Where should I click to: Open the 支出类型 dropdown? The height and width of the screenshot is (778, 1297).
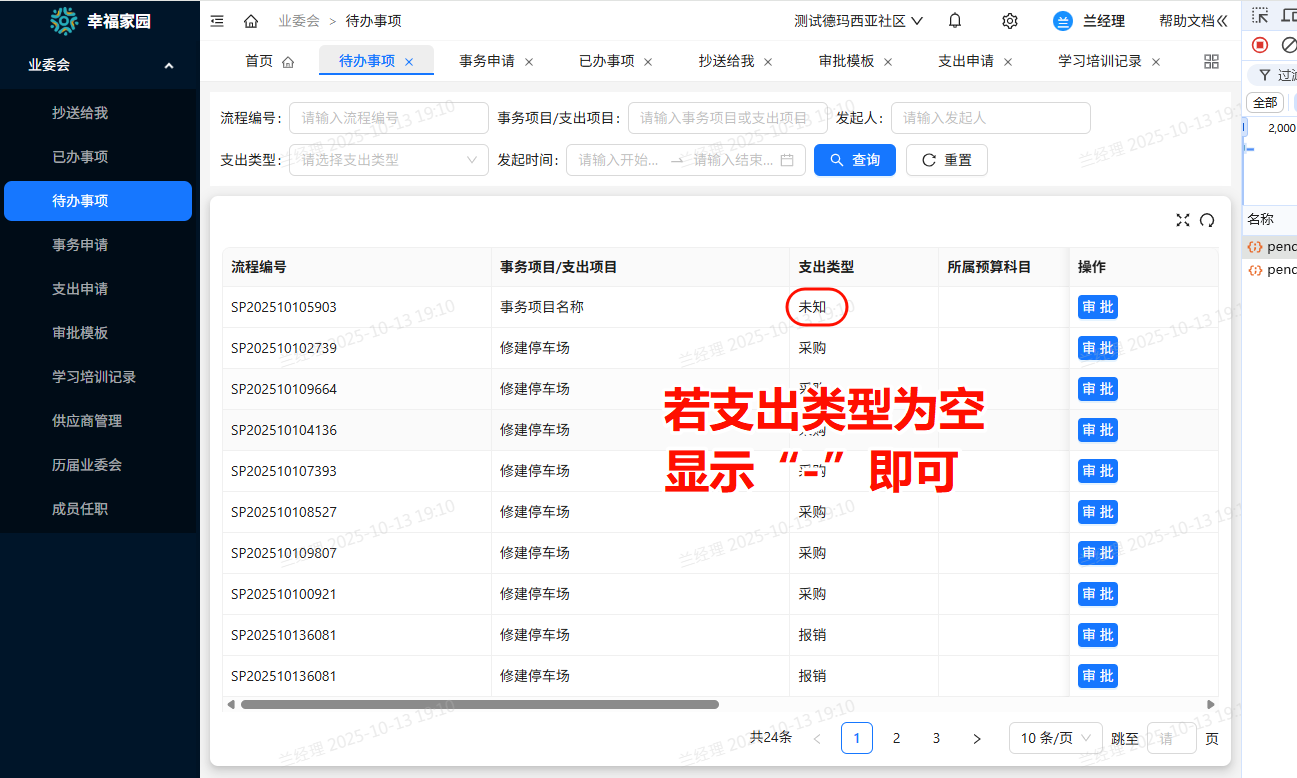pos(388,160)
